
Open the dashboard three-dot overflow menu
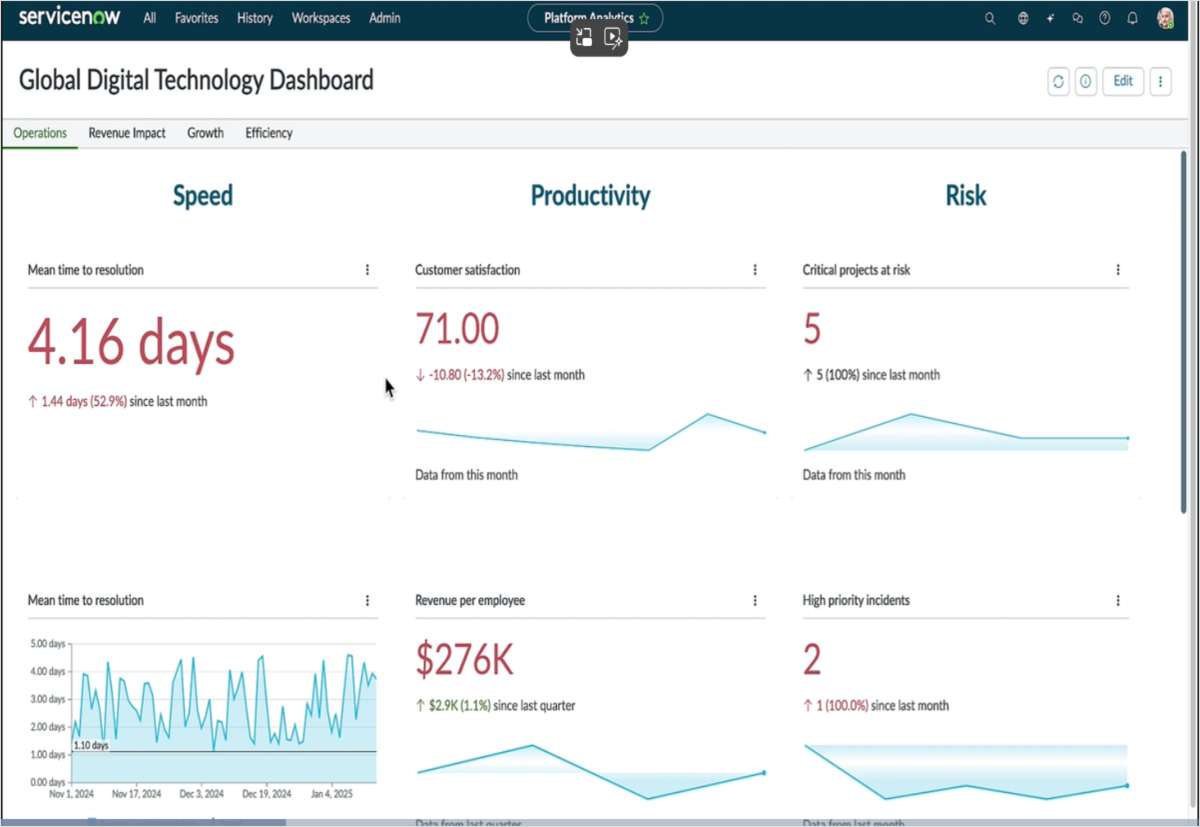click(x=1160, y=81)
